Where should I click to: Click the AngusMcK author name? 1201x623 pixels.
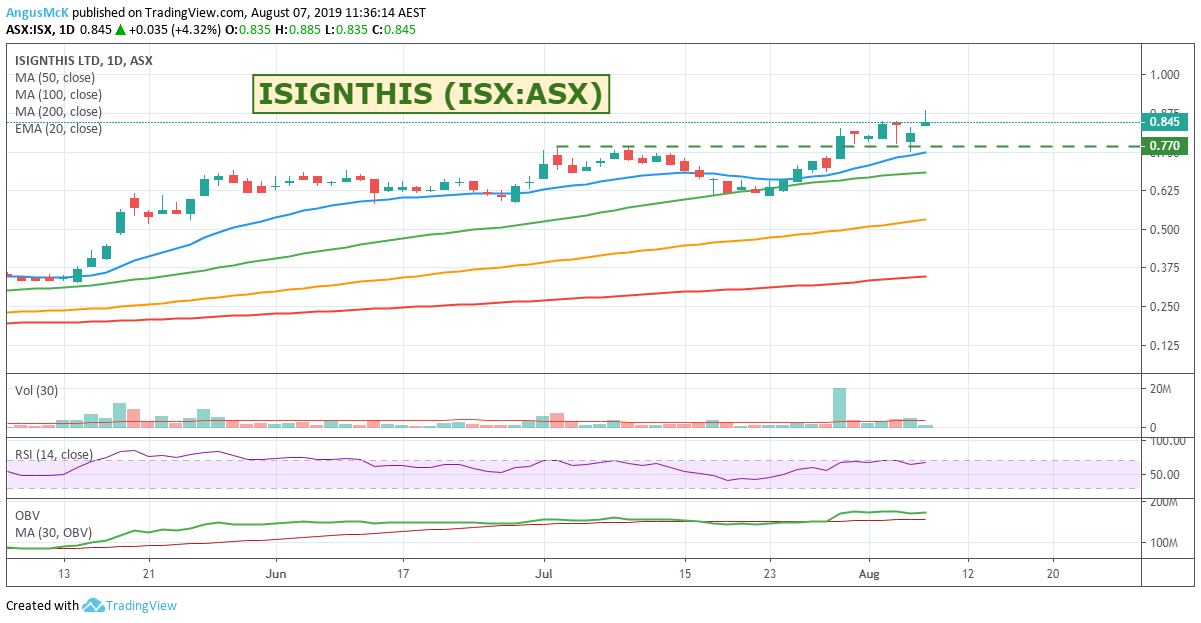click(x=37, y=12)
